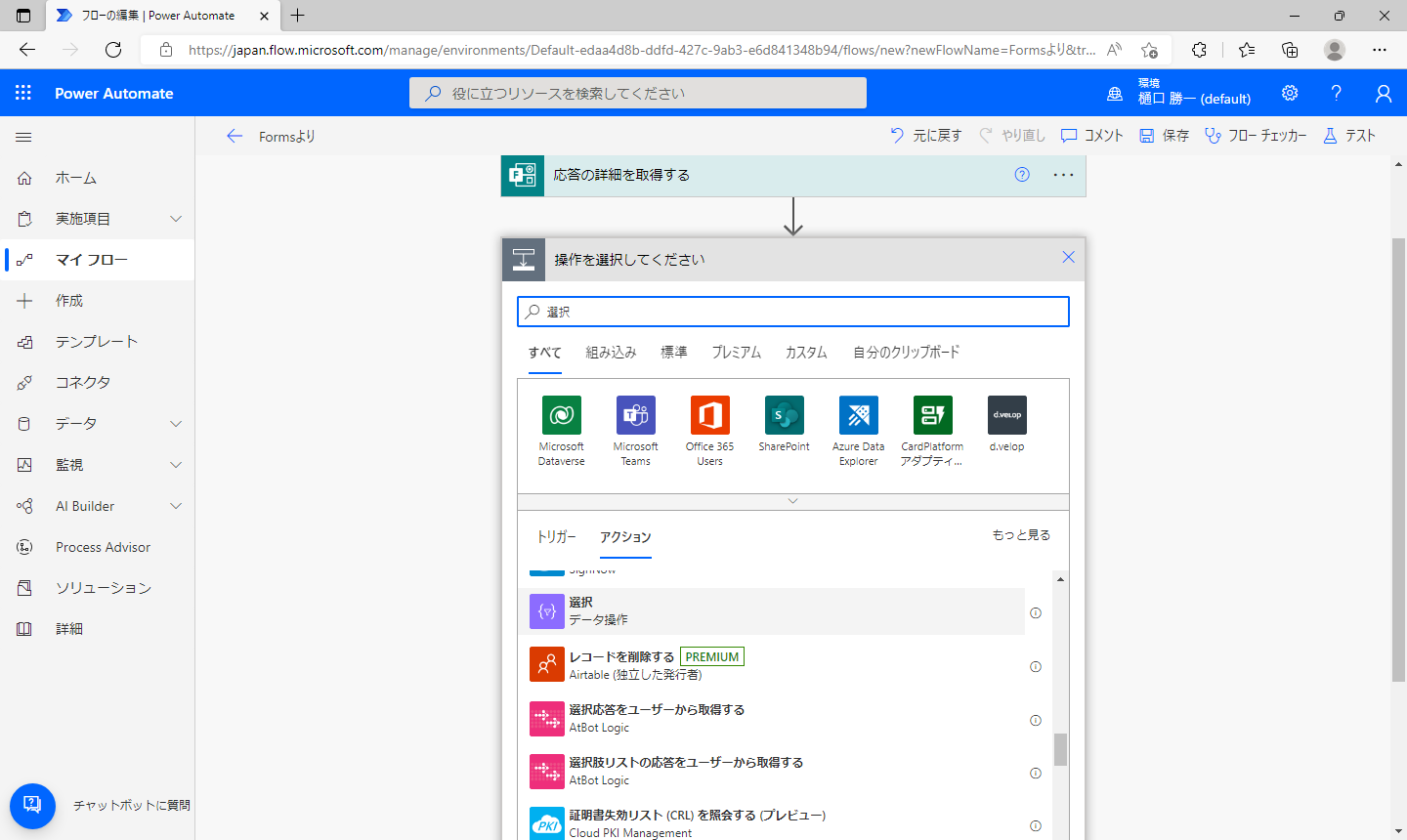Expand the 監視 chevron
Screen dimensions: 1407x840
pos(176,465)
